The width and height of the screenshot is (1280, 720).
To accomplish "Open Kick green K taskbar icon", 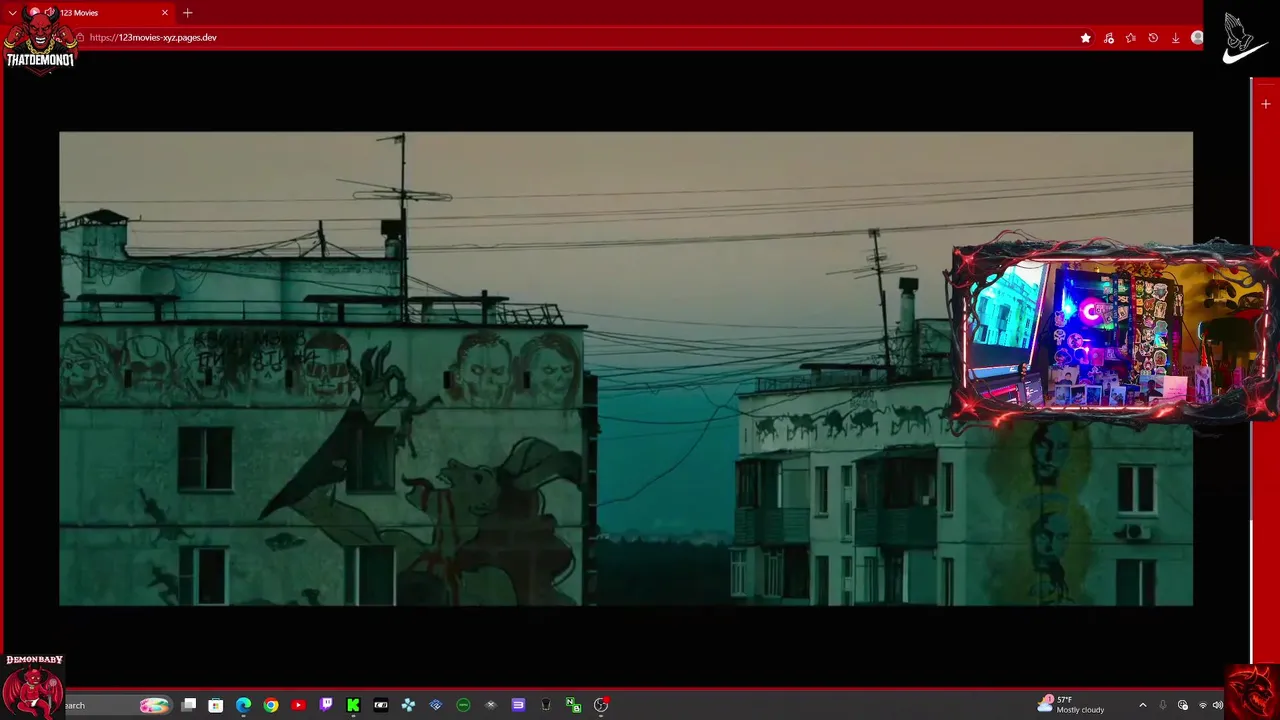I will click(x=353, y=705).
